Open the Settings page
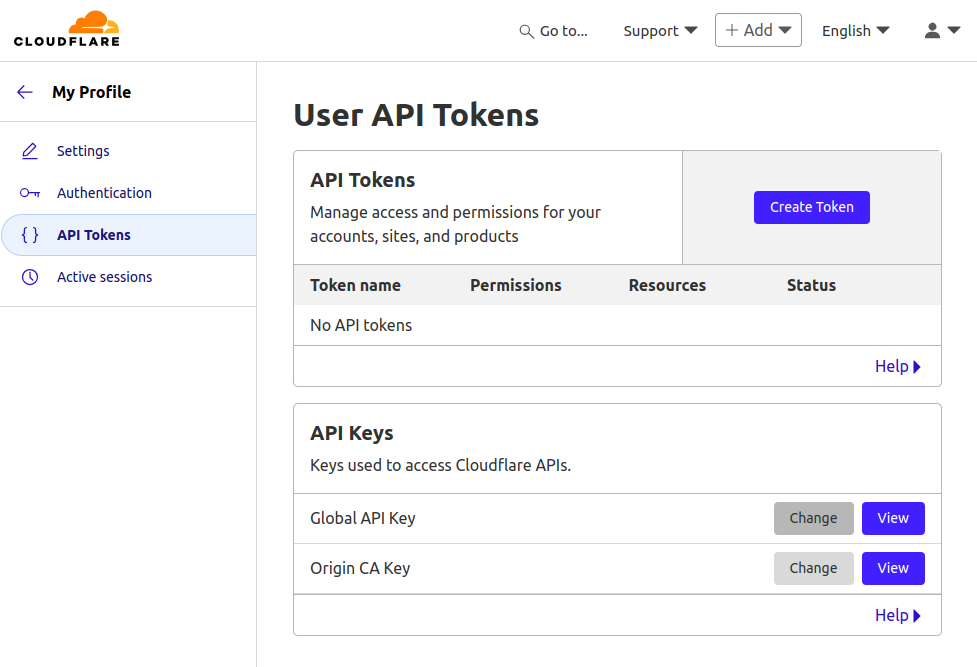 83,150
